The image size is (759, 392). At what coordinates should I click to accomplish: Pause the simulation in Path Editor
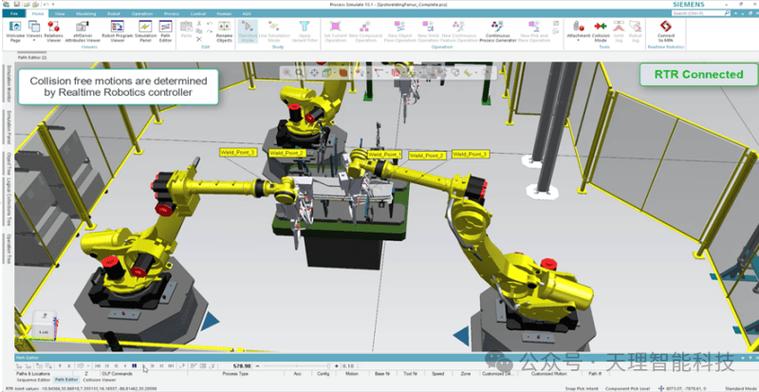(x=134, y=366)
